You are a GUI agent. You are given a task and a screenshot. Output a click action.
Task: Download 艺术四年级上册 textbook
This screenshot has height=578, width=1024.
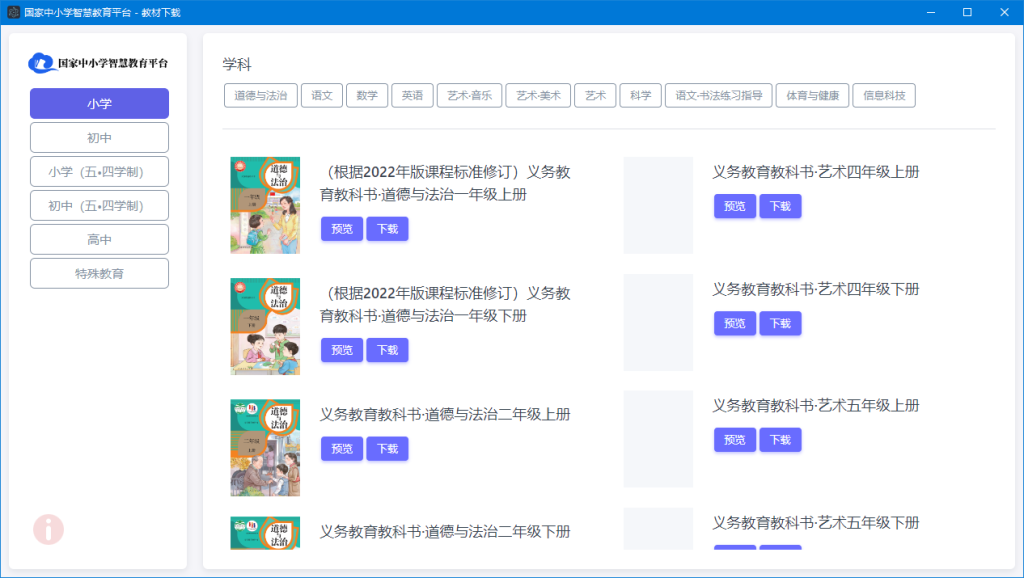[x=780, y=206]
